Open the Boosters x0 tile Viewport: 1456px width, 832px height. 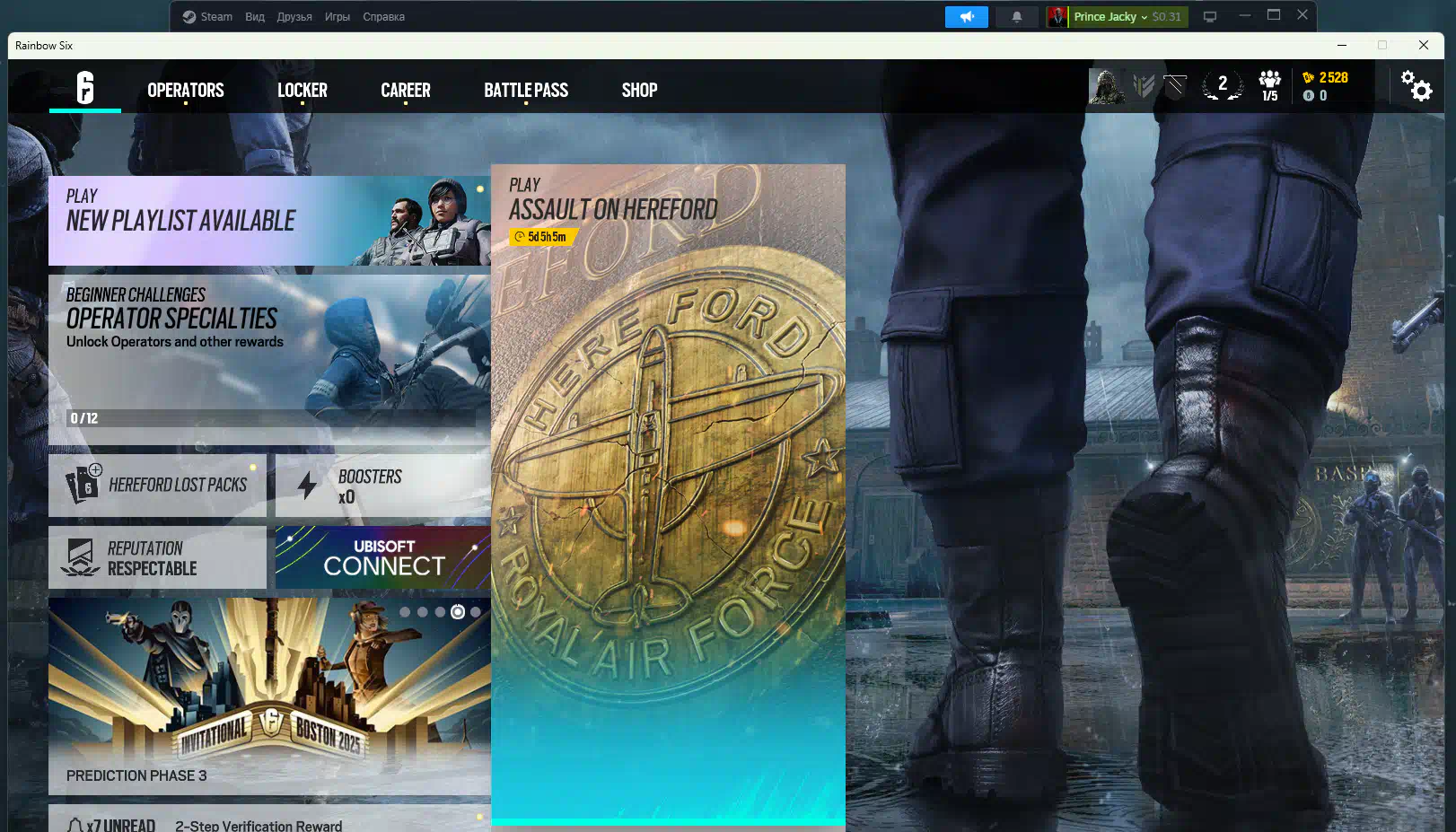[x=383, y=485]
